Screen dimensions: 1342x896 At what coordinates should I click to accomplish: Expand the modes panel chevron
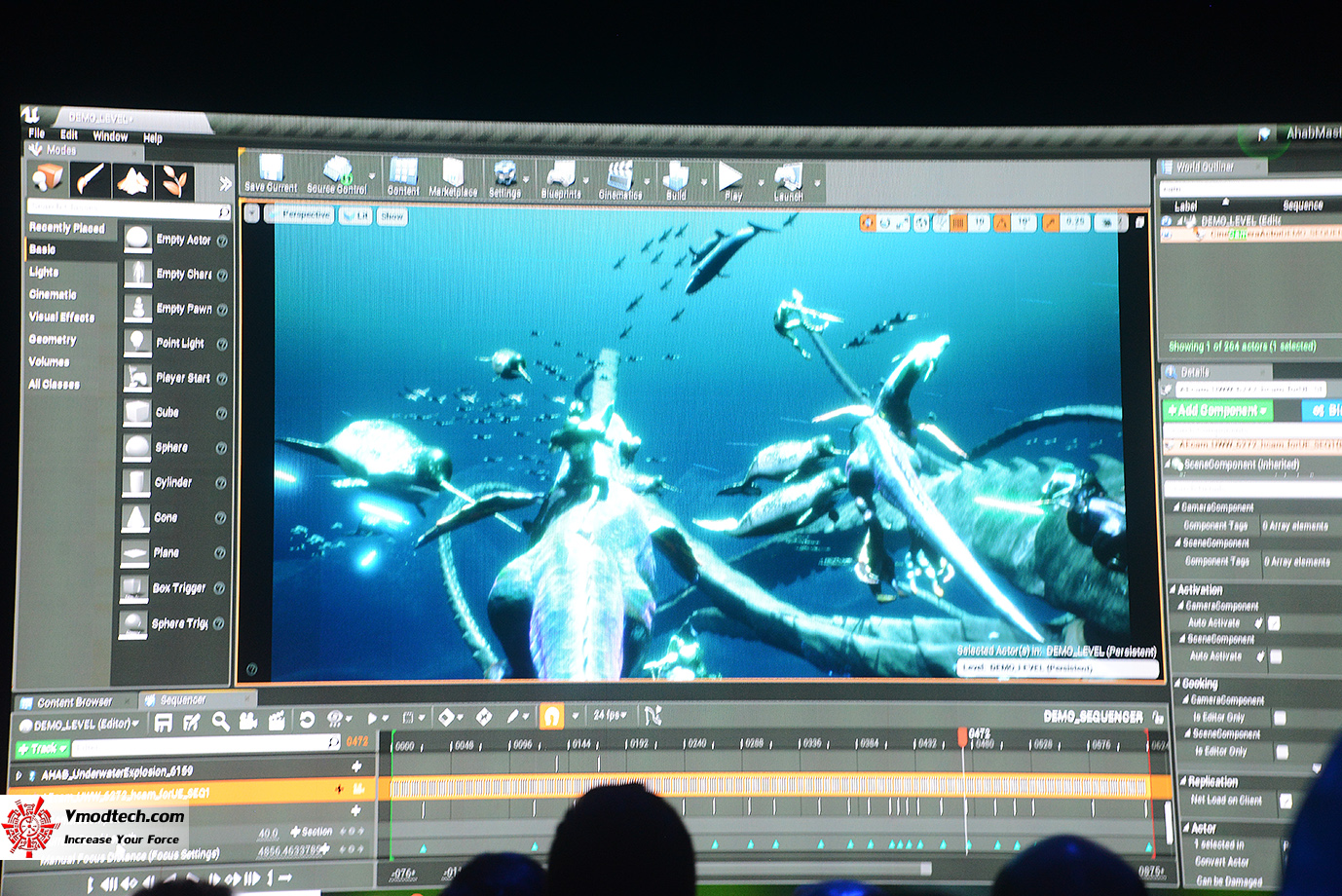pos(226,183)
